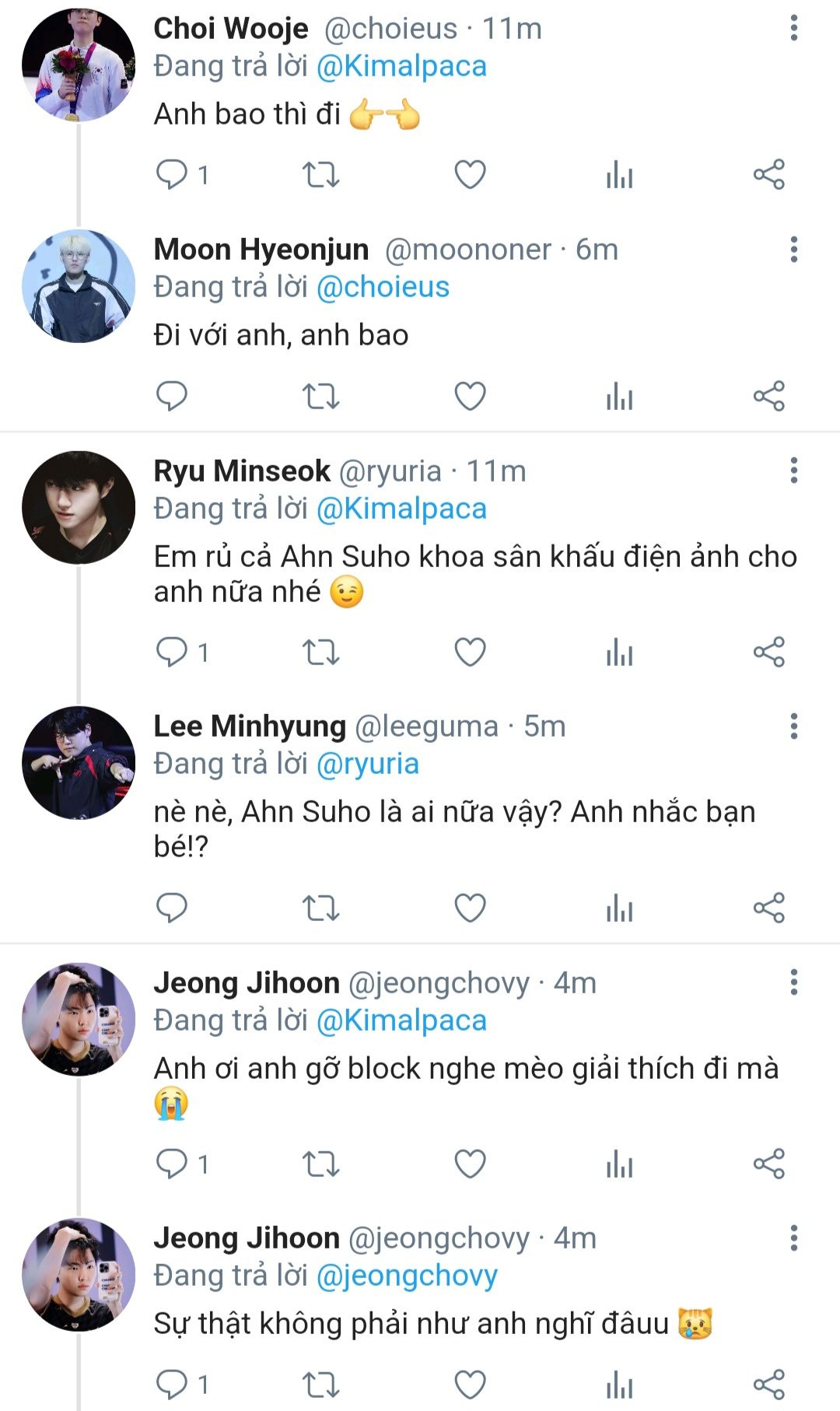Share Choi Wooje's tweet
840x1411 pixels.
[x=768, y=174]
